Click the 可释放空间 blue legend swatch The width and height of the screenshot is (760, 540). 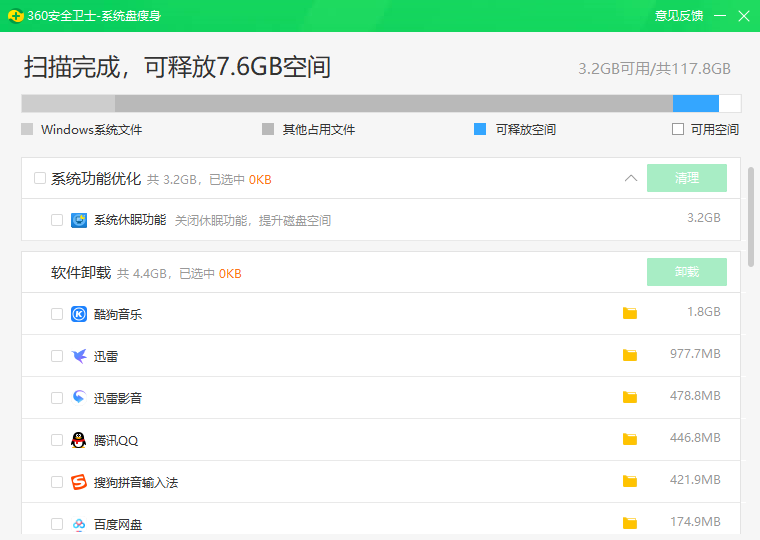(480, 129)
